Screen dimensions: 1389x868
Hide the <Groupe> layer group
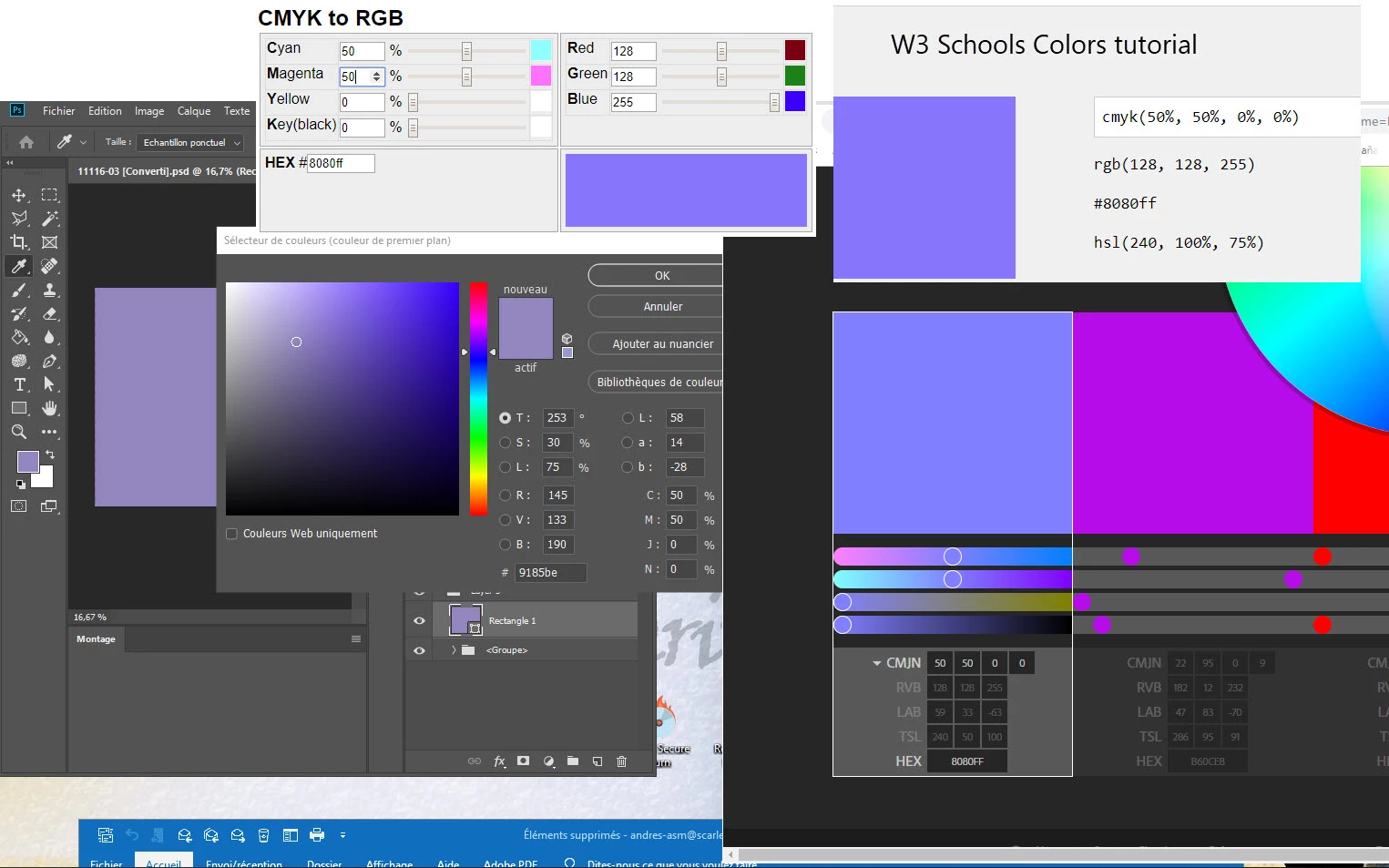point(419,650)
